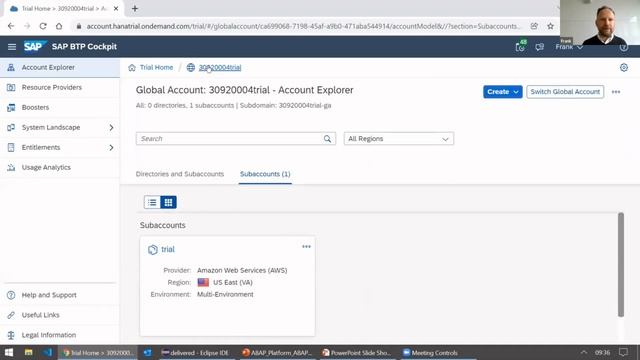Image resolution: width=640 pixels, height=360 pixels.
Task: Open Meeting Controls taskbar item
Action: [431, 353]
